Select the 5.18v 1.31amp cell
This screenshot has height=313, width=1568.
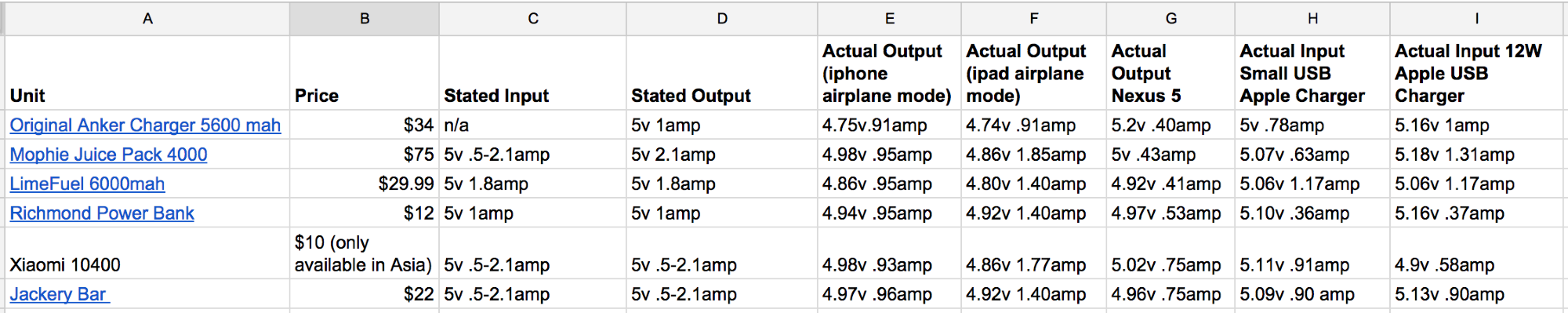pyautogui.click(x=1477, y=155)
